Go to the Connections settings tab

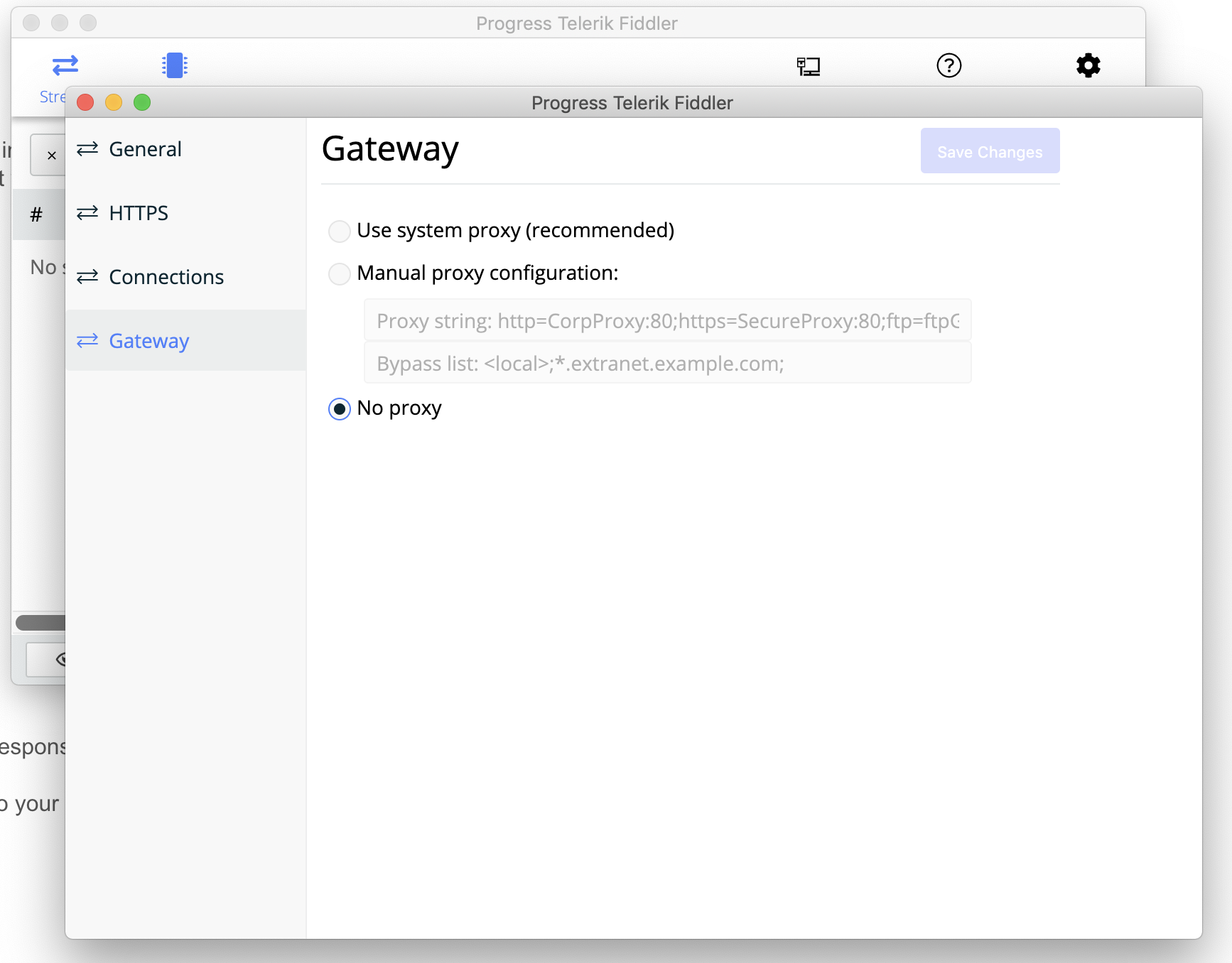166,277
